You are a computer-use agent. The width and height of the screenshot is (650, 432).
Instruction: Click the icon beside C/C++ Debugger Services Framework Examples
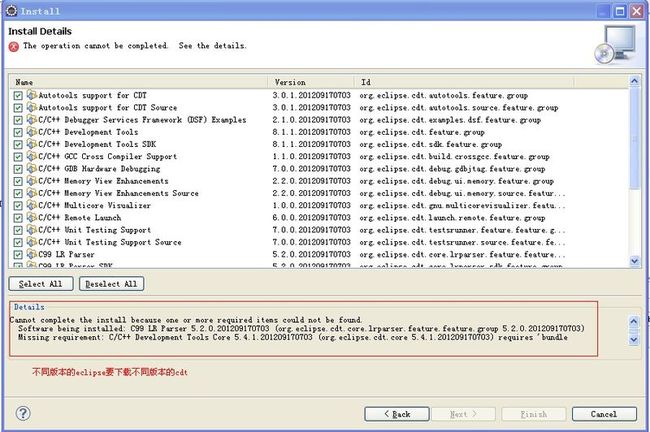click(32, 119)
